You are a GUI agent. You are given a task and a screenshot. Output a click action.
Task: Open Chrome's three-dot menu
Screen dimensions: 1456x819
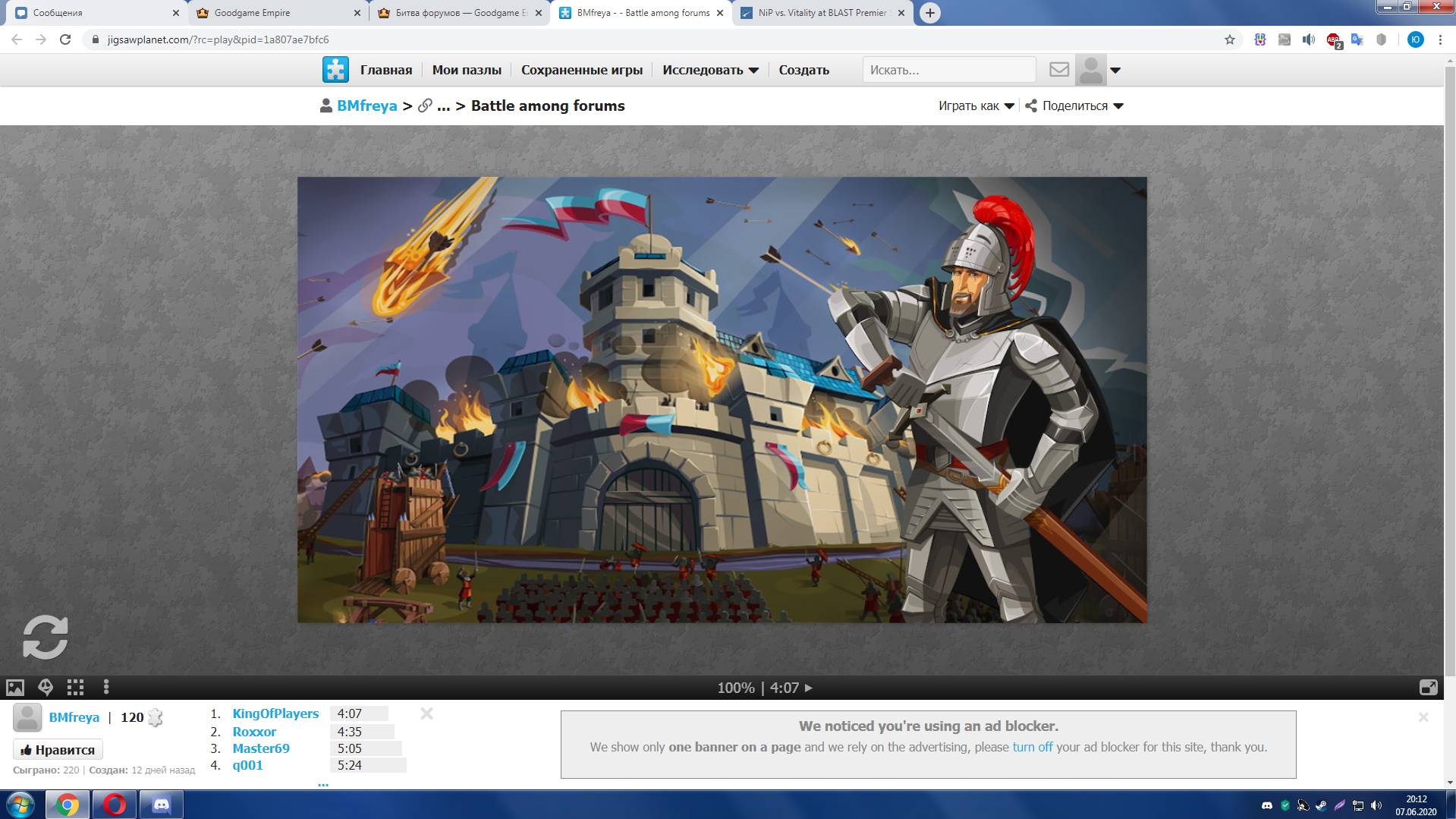coord(1440,39)
